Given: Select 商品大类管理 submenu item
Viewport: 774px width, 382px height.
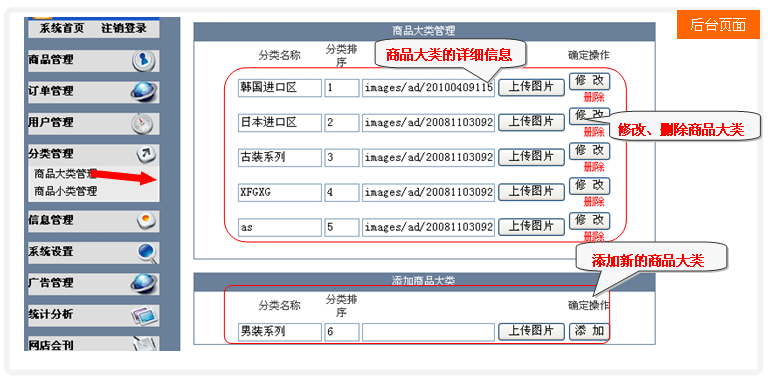Looking at the screenshot, I should tap(65, 174).
